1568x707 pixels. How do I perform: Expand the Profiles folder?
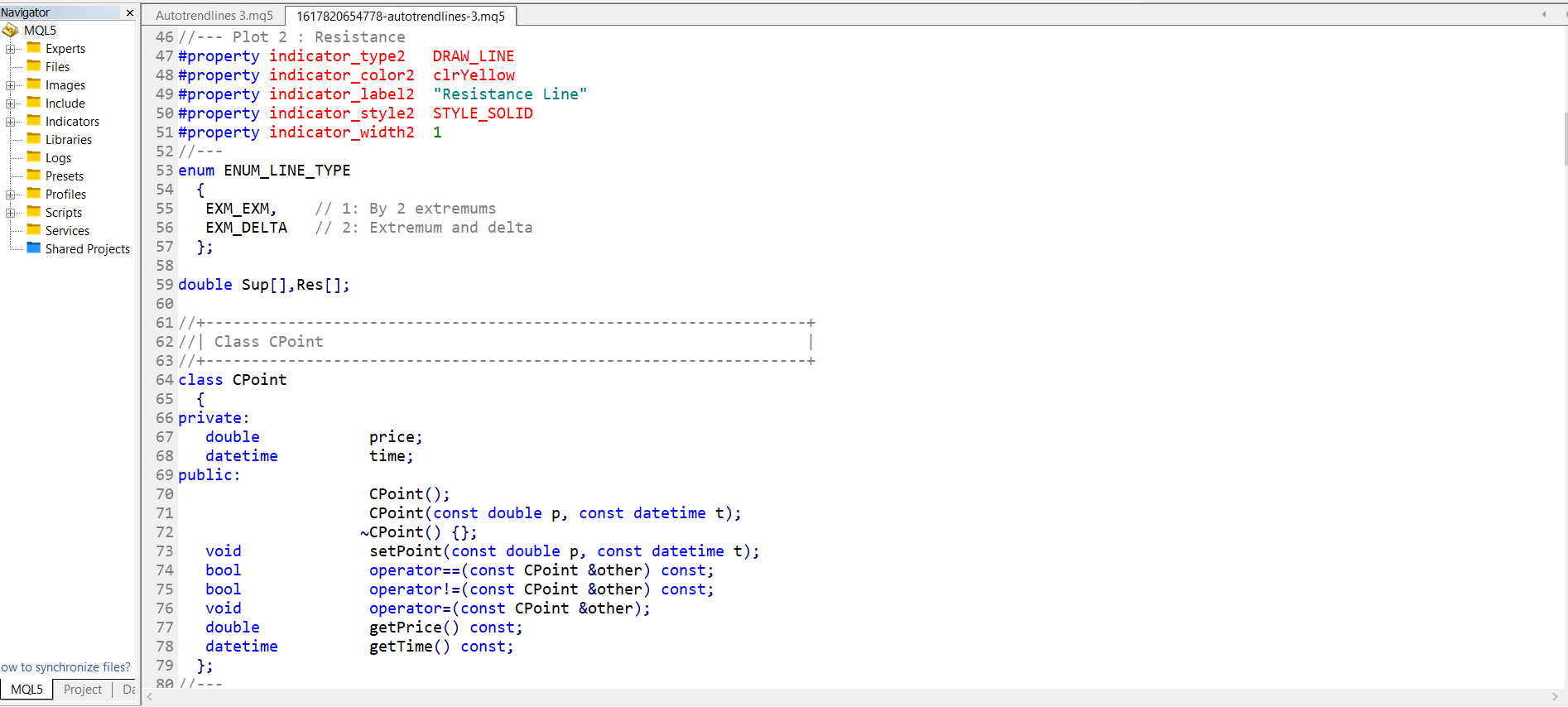[10, 195]
